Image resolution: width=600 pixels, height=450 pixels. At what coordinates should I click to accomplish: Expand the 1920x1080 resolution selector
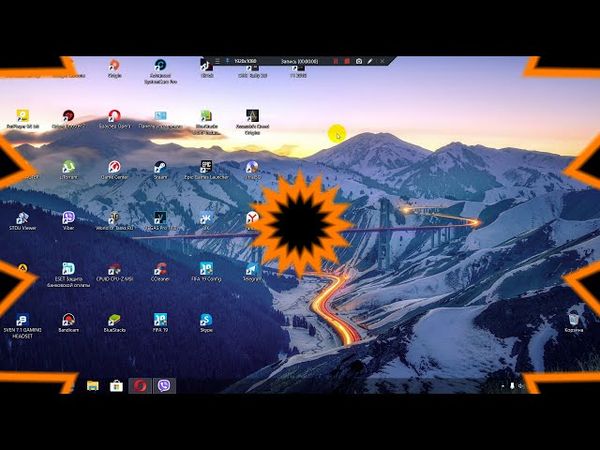[247, 62]
